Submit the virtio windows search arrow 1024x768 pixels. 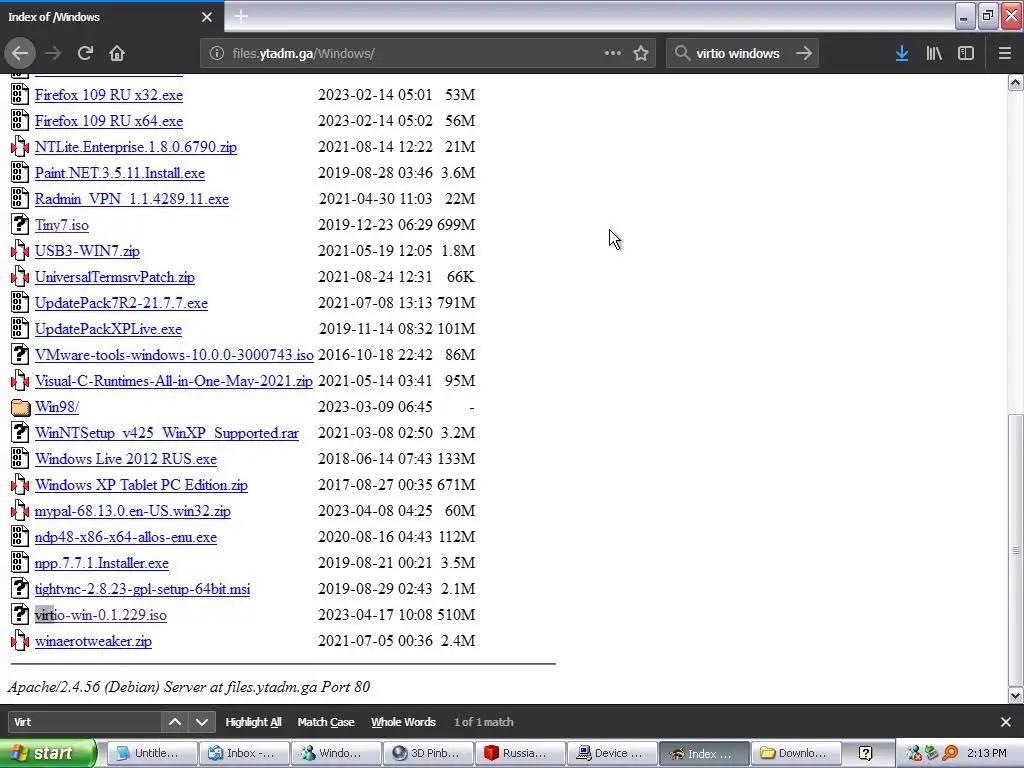click(804, 54)
